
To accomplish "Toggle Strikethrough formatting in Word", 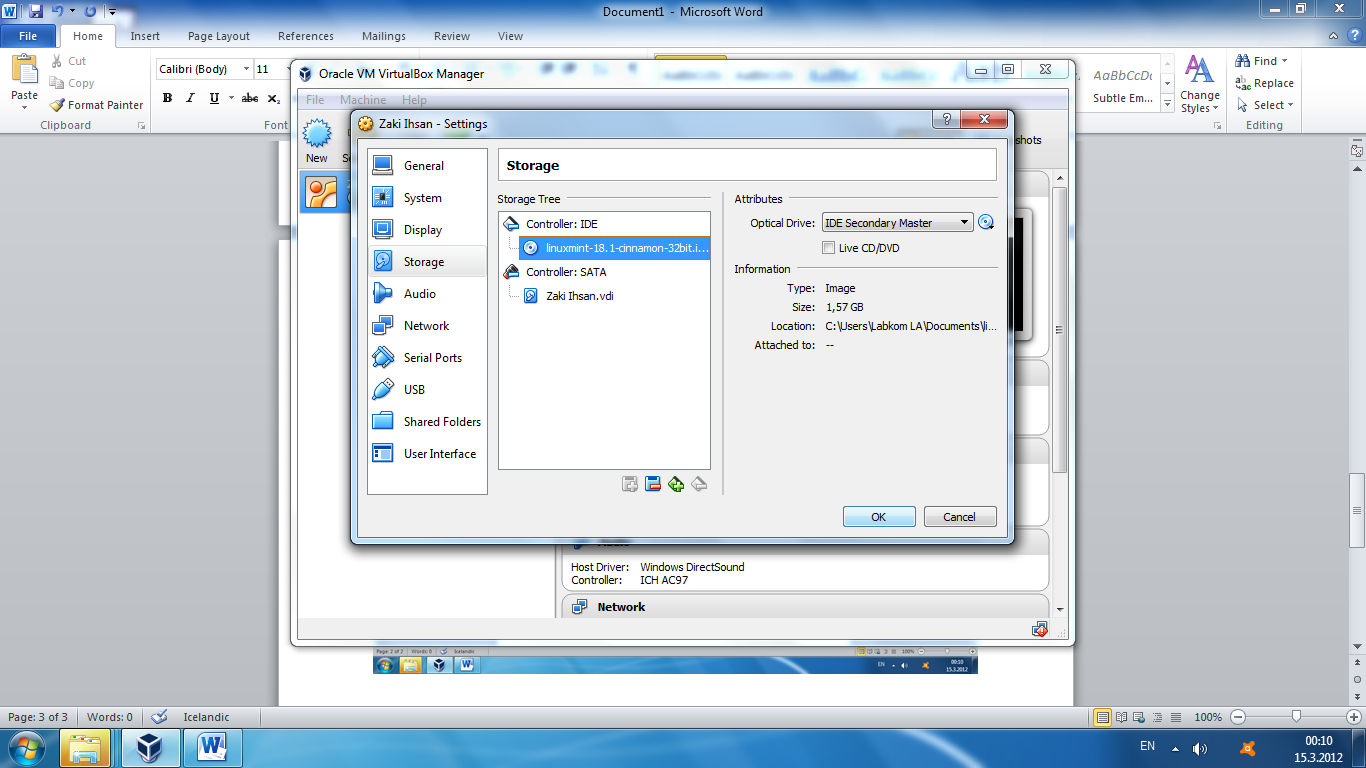I will 250,98.
